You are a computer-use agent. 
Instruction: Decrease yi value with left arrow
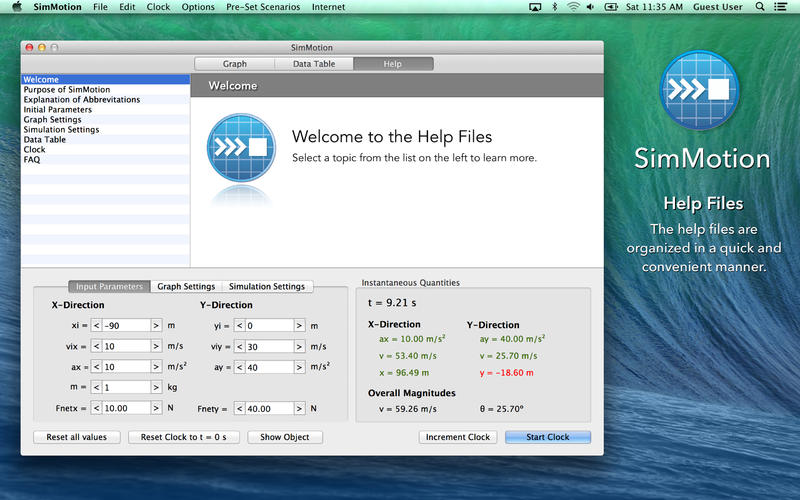point(240,326)
